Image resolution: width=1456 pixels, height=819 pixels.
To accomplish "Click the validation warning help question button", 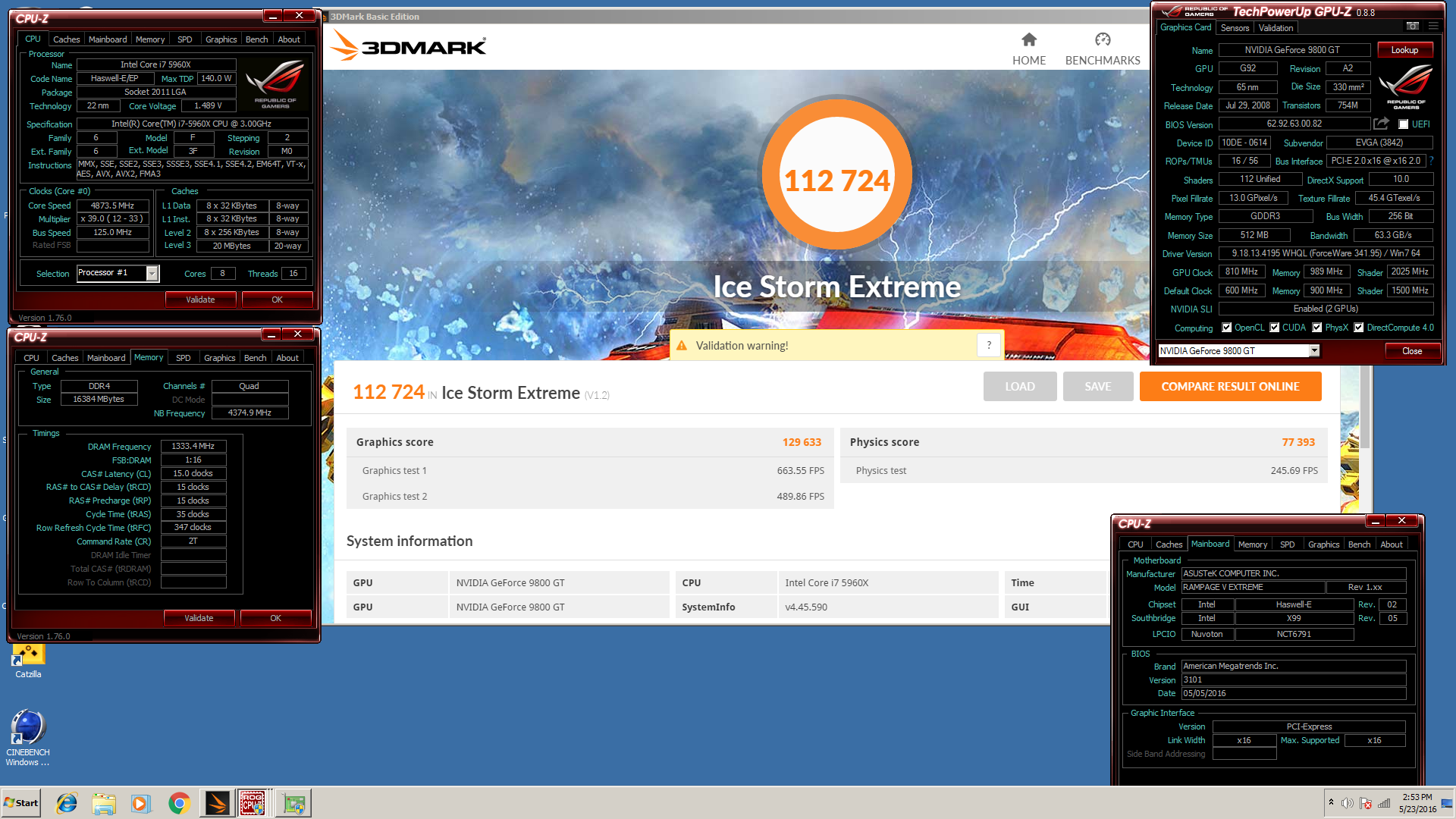I will (x=989, y=346).
